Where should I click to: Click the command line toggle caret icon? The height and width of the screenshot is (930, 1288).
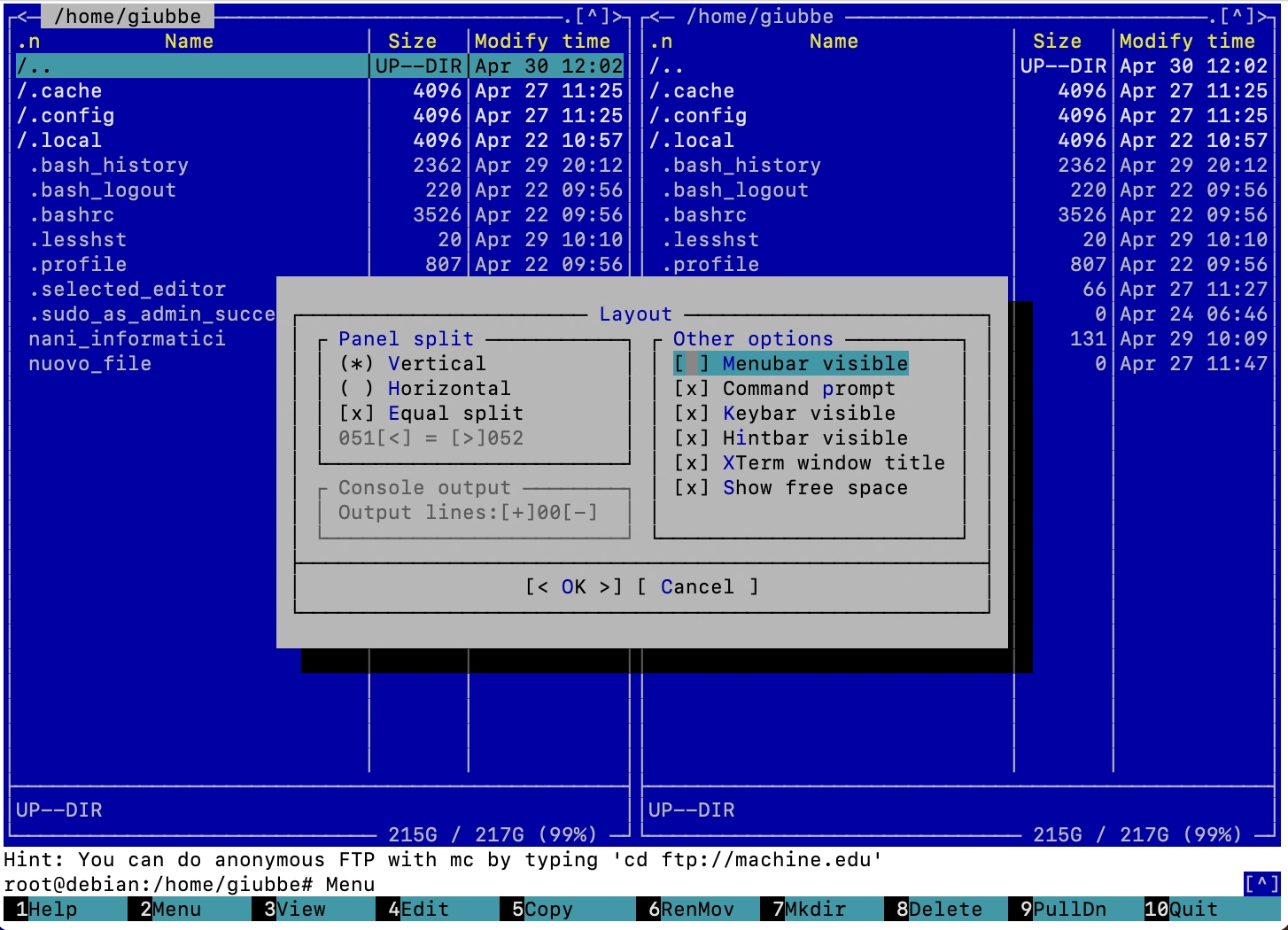pos(1261,883)
